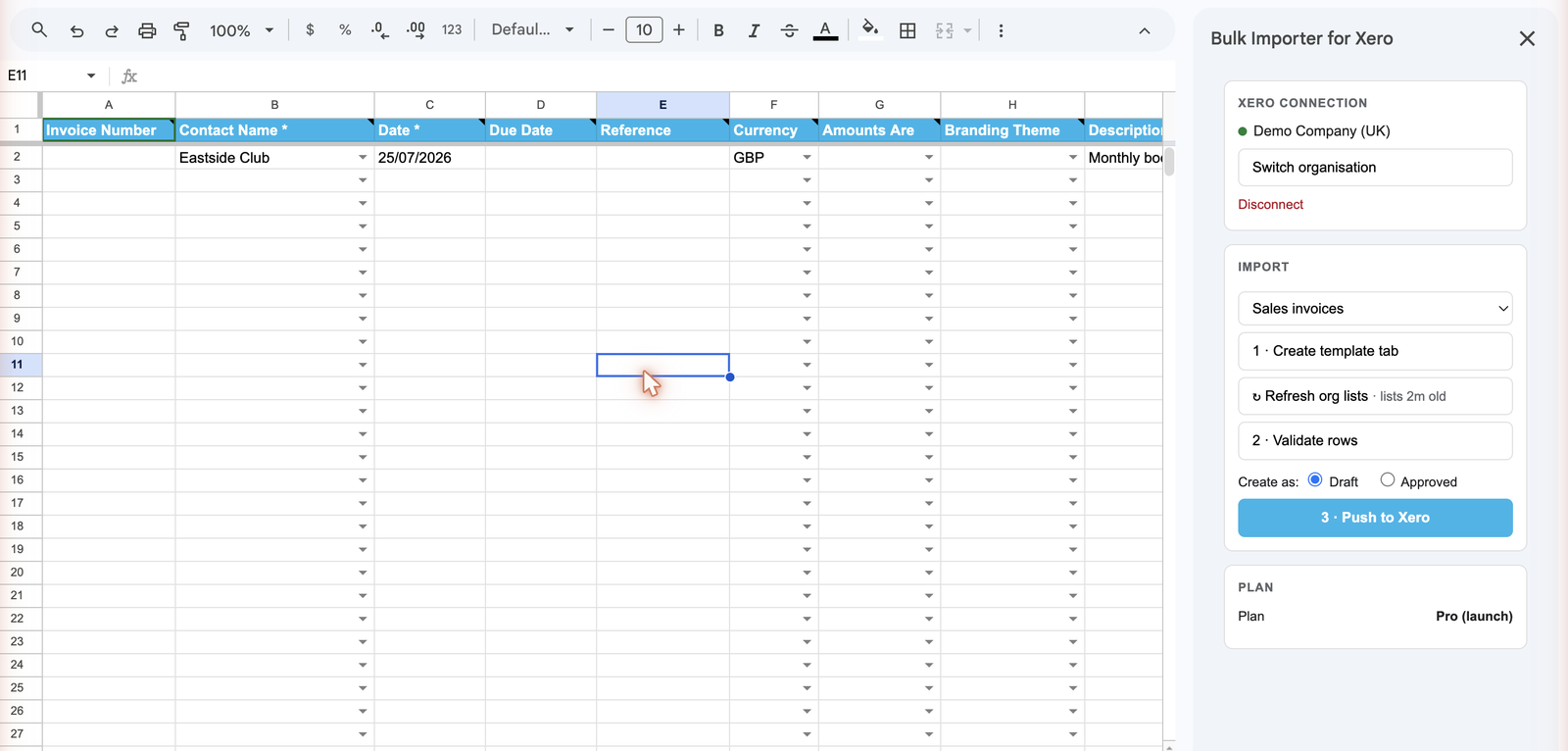Select column E header
Viewport: 1568px width, 751px height.
pos(662,105)
